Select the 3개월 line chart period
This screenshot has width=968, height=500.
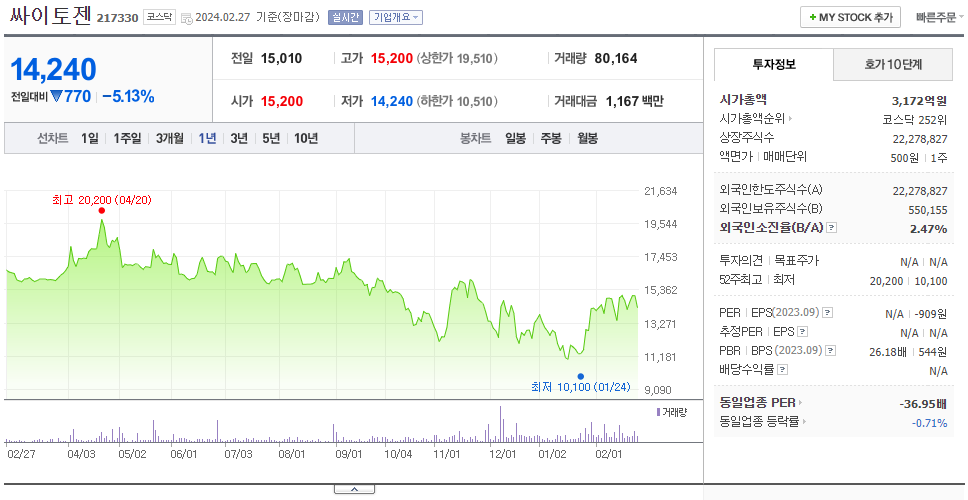click(170, 138)
